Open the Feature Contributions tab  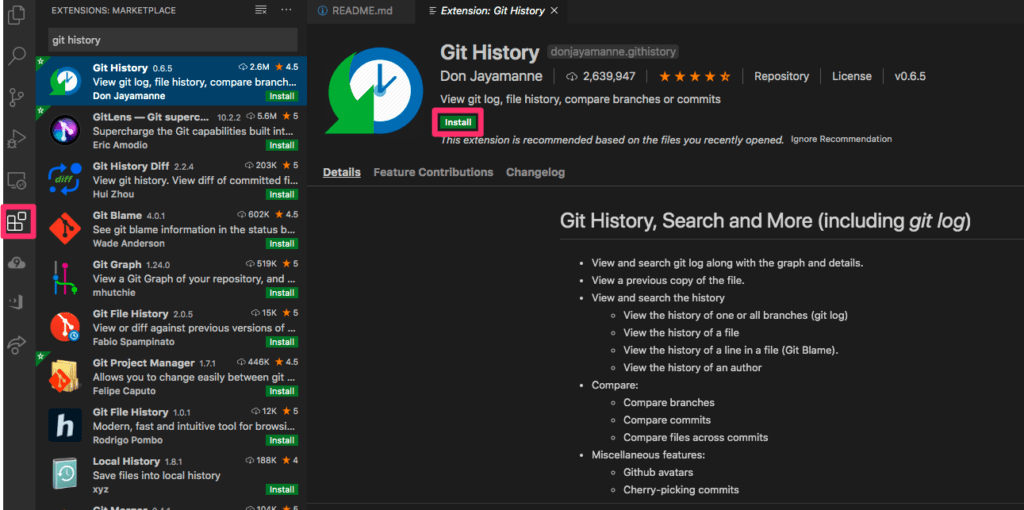433,172
